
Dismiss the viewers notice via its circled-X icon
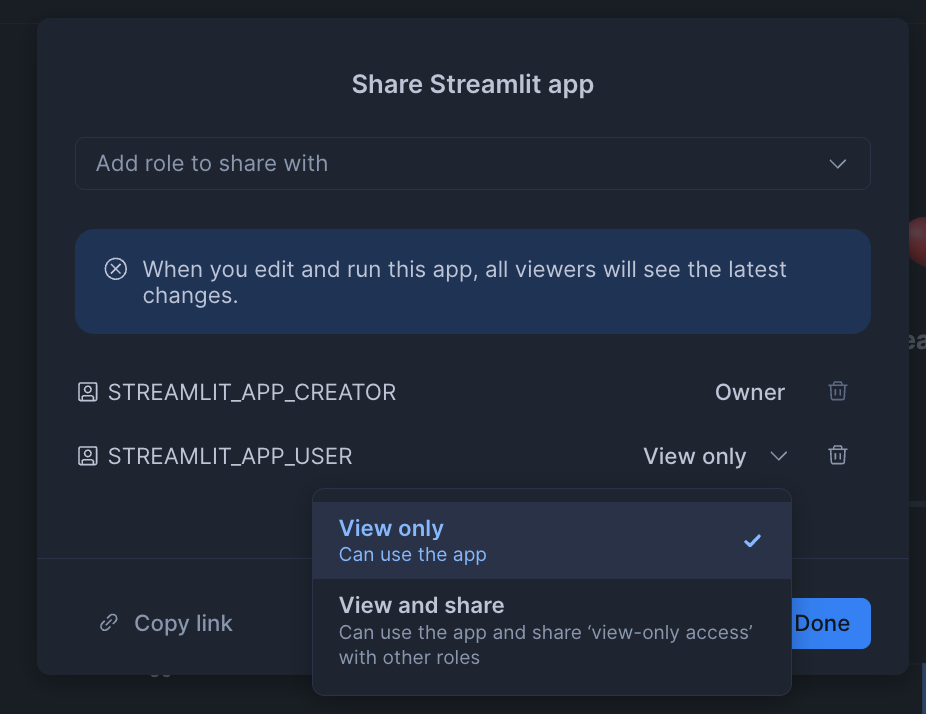(x=116, y=268)
